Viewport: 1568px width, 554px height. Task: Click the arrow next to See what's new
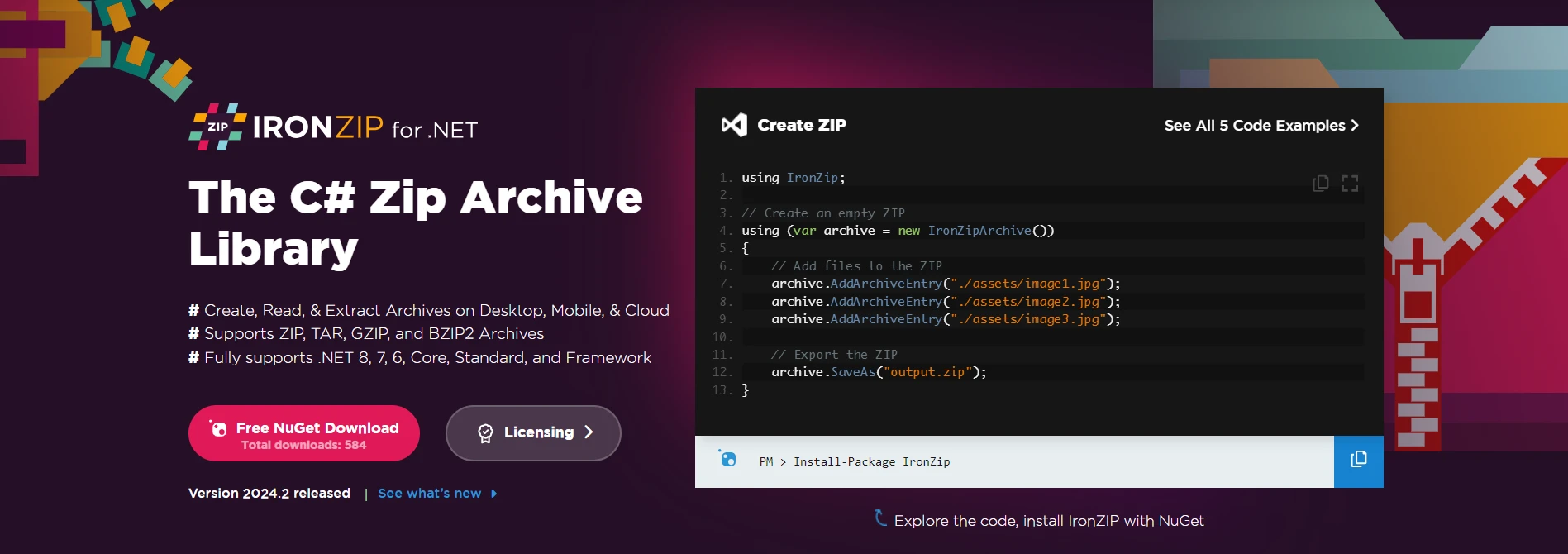(494, 494)
